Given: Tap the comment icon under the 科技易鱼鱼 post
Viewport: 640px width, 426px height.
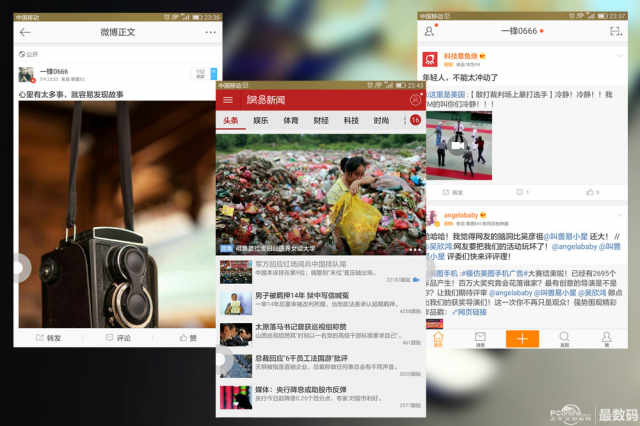Looking at the screenshot, I should point(522,192).
